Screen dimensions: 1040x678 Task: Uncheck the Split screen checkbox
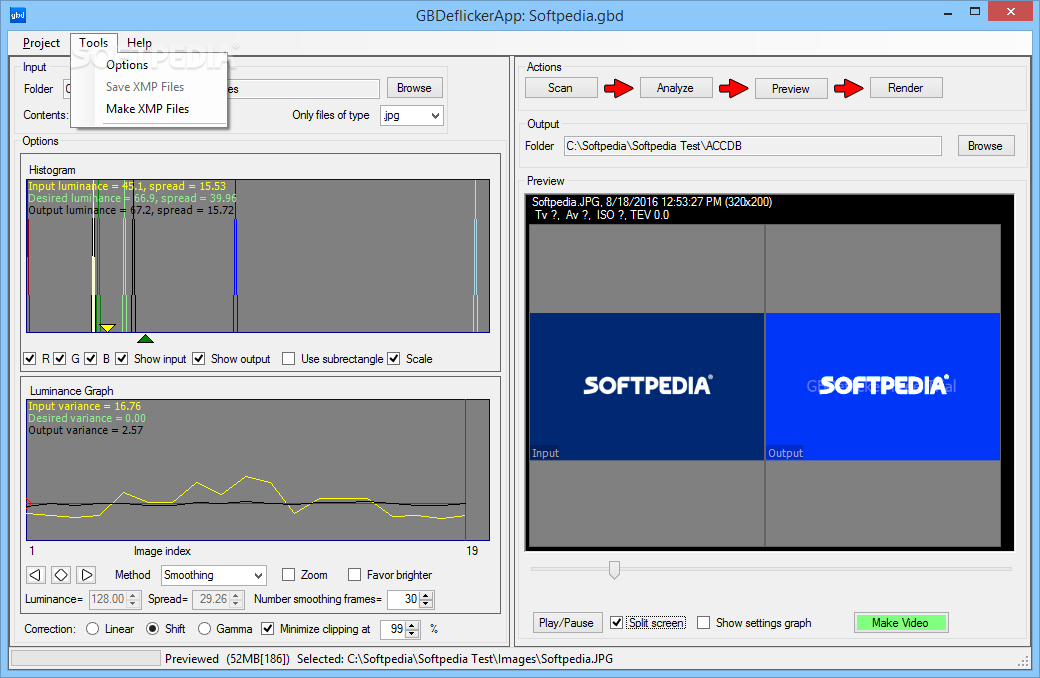[617, 622]
